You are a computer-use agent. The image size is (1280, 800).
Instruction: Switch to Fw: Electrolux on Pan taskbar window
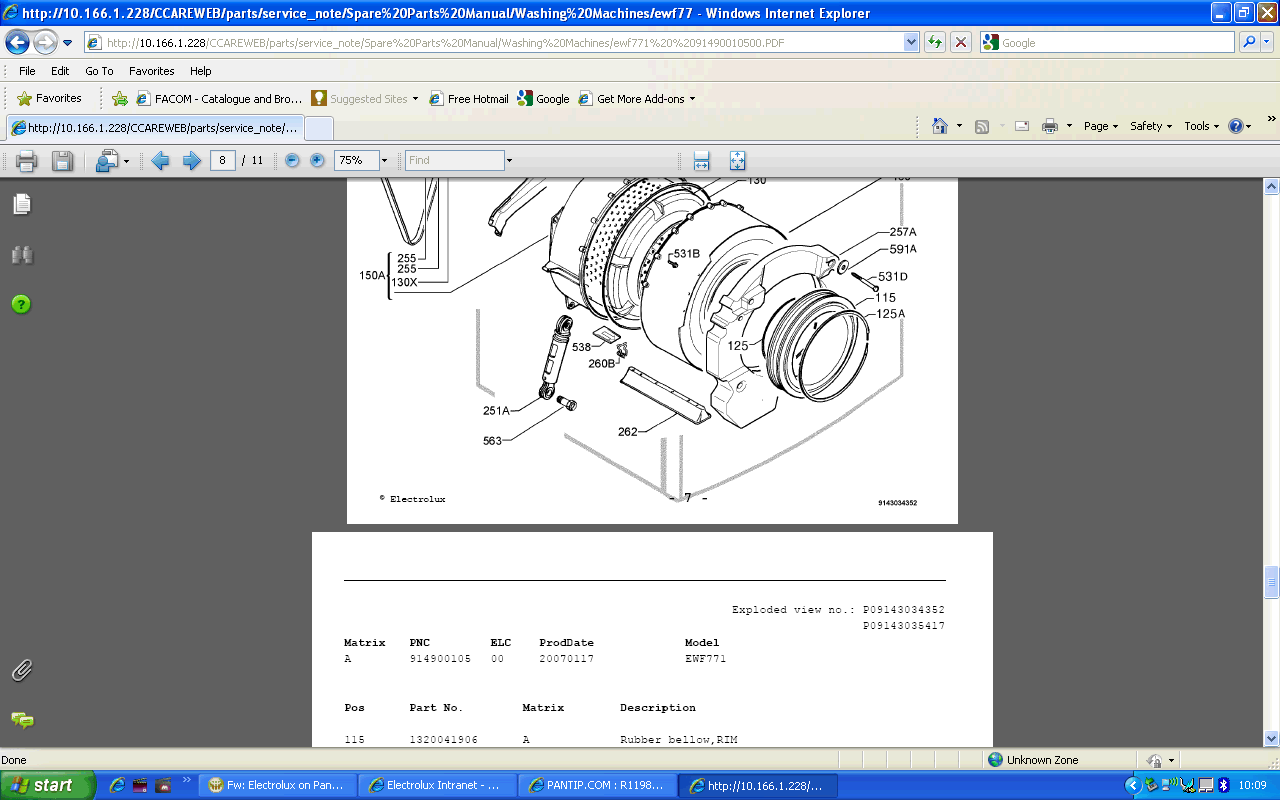click(277, 785)
